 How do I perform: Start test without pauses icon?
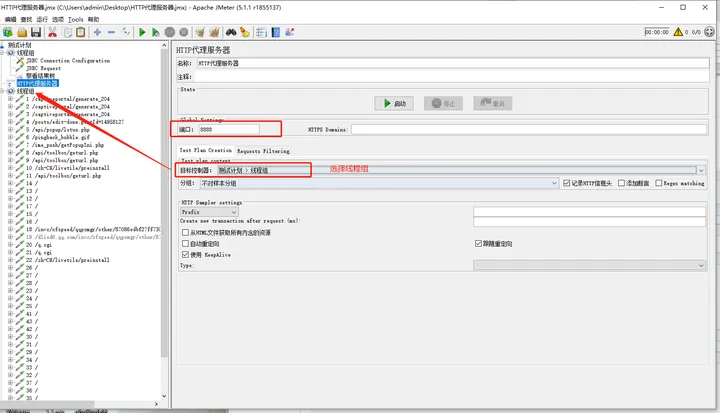pyautogui.click(x=156, y=32)
